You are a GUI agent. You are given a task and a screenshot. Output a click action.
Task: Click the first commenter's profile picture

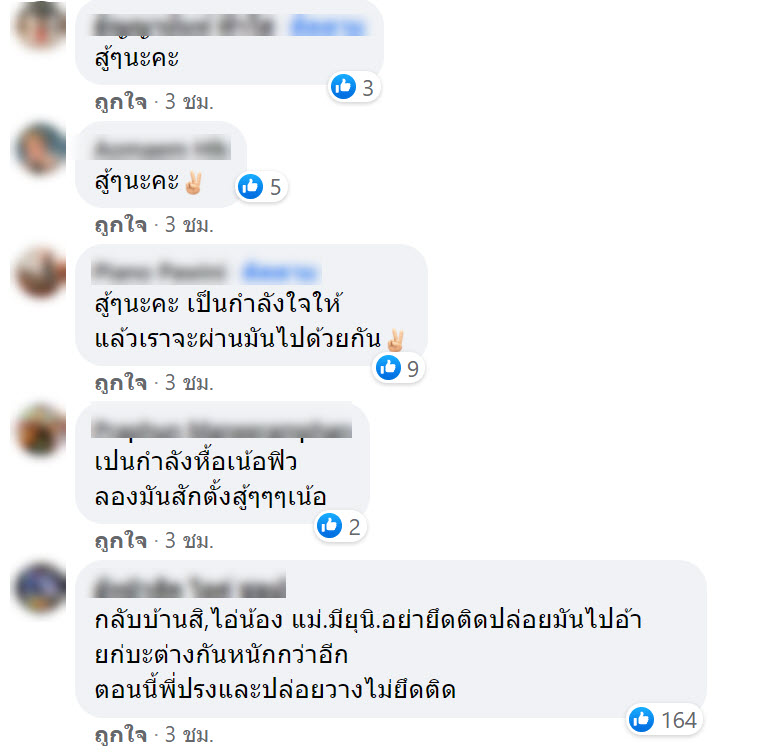point(41,25)
